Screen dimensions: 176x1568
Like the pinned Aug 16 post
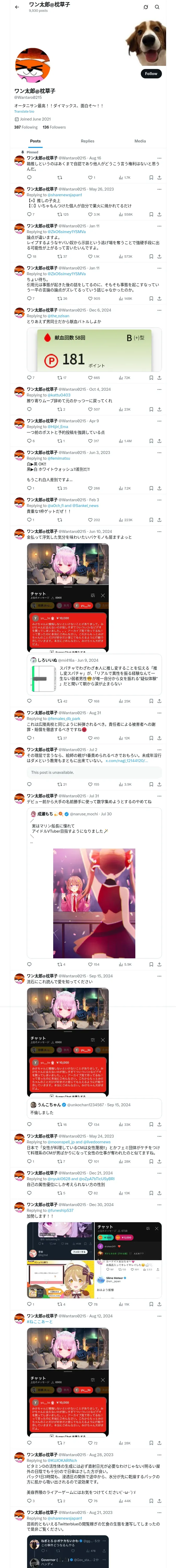tap(91, 178)
